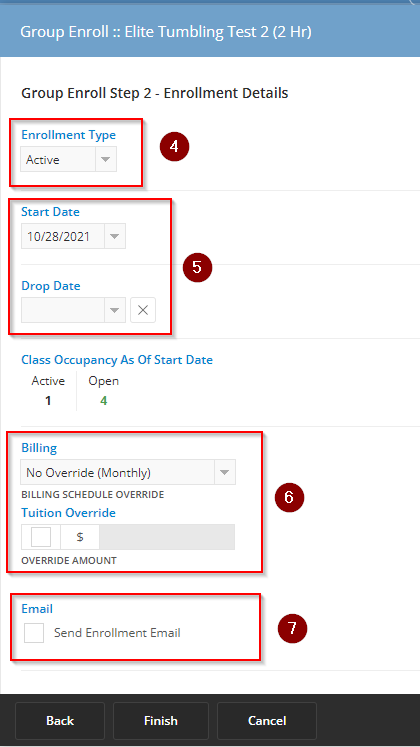420x747 pixels.
Task: Click the Tuition Override label
Action: tap(69, 513)
